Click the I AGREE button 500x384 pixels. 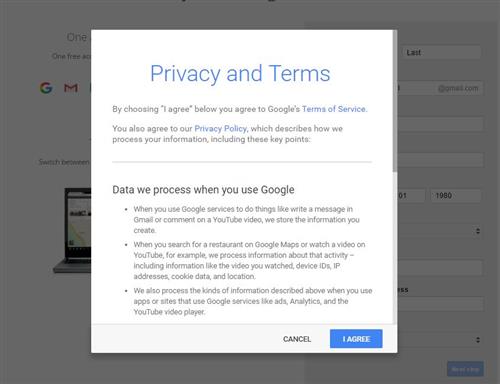click(356, 339)
